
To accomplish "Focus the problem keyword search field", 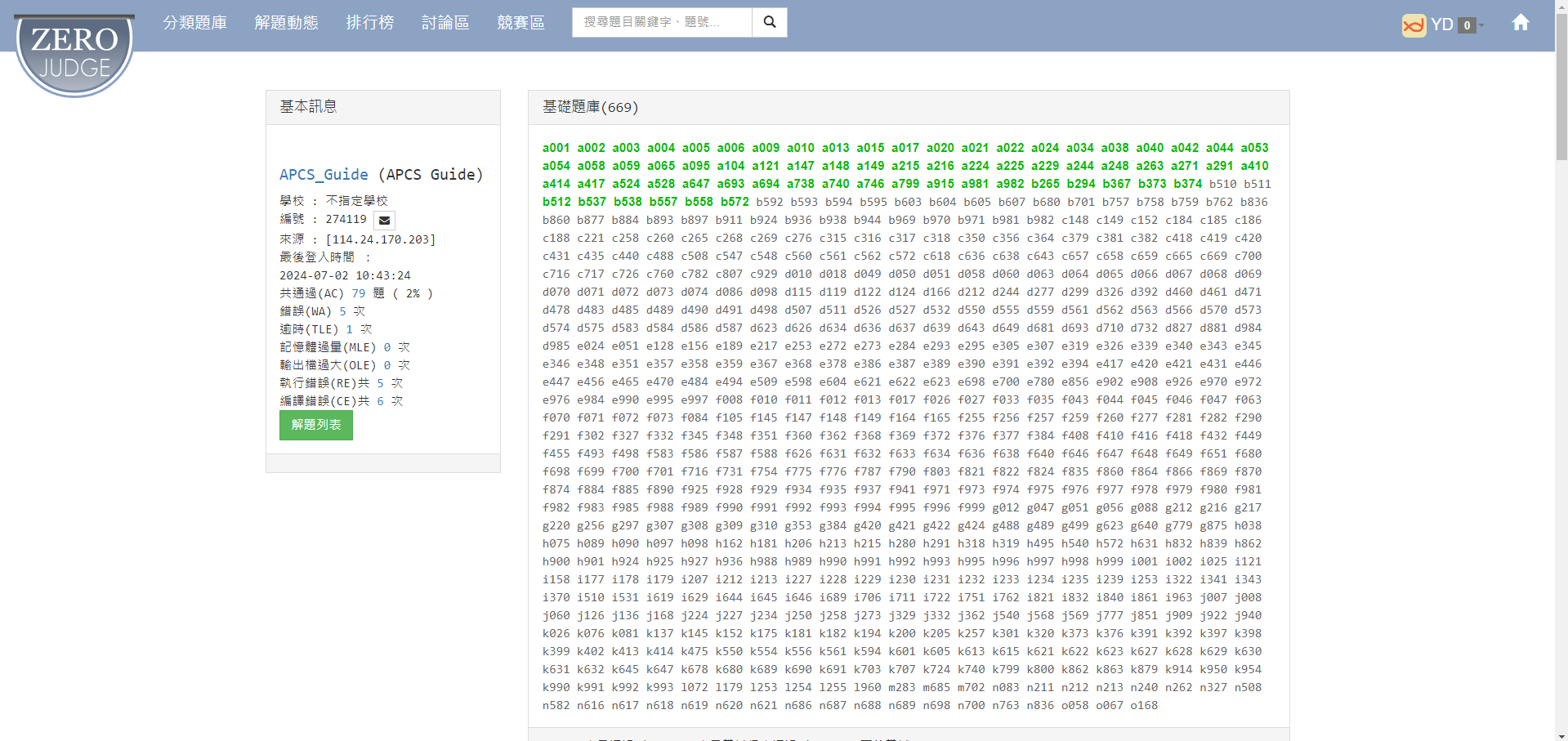I will click(x=662, y=23).
